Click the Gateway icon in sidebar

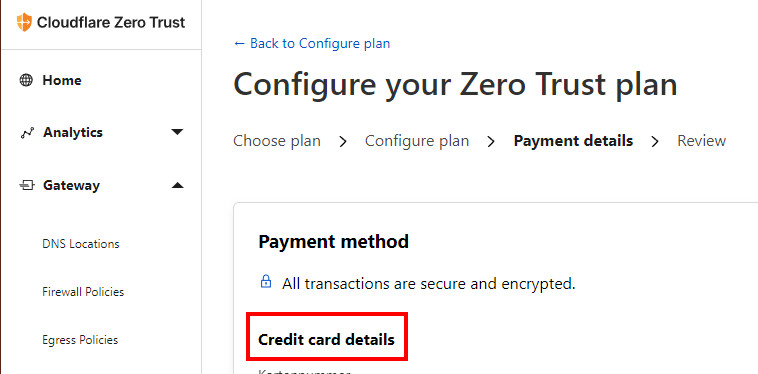click(x=27, y=185)
